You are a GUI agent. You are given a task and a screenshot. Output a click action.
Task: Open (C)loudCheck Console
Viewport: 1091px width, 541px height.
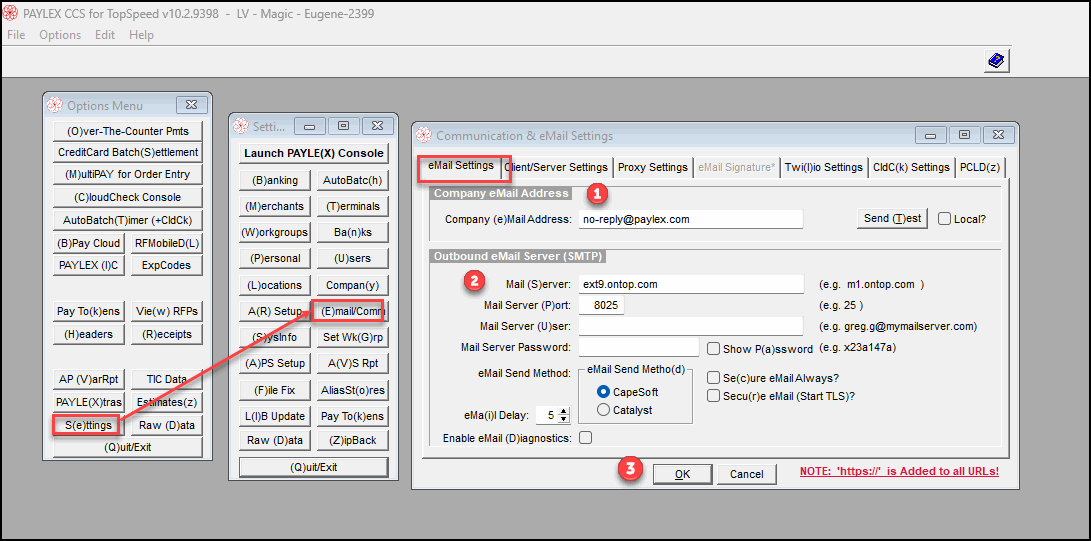tap(128, 197)
